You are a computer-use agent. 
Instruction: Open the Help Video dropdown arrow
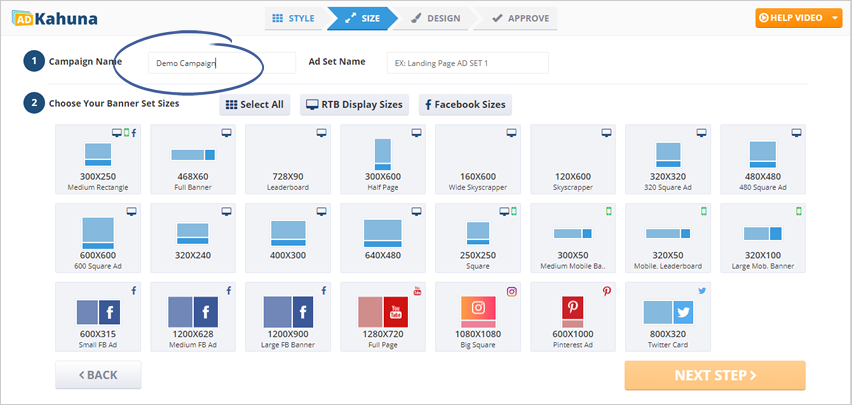click(835, 17)
